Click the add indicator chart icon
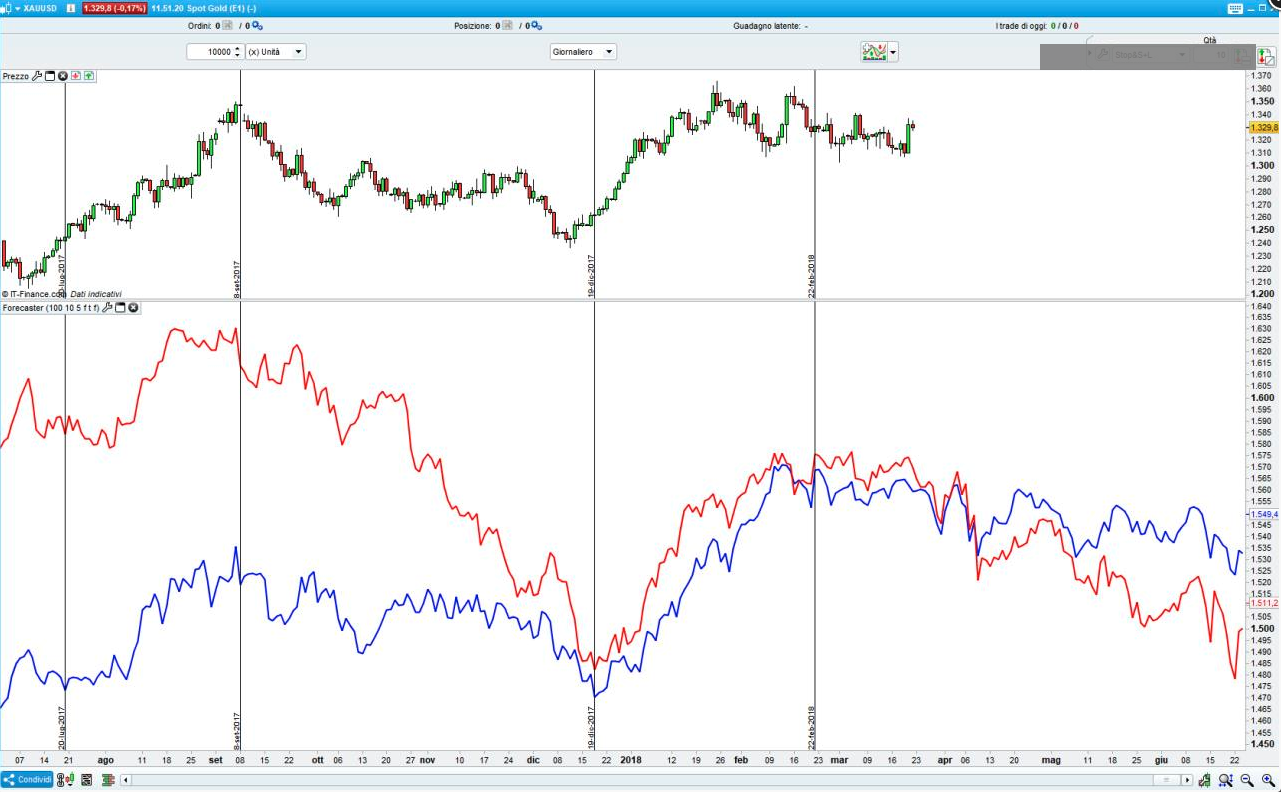This screenshot has height=792, width=1281. click(875, 52)
